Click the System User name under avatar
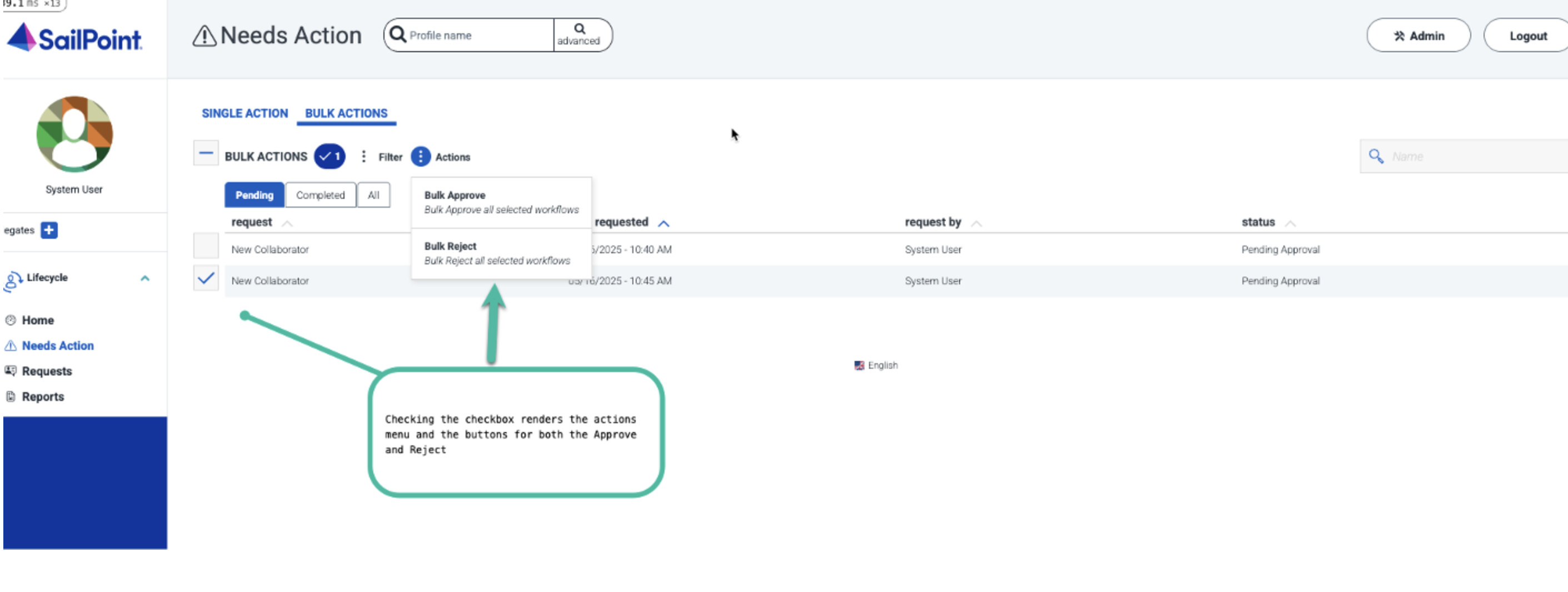Image resolution: width=1568 pixels, height=592 pixels. (x=74, y=189)
